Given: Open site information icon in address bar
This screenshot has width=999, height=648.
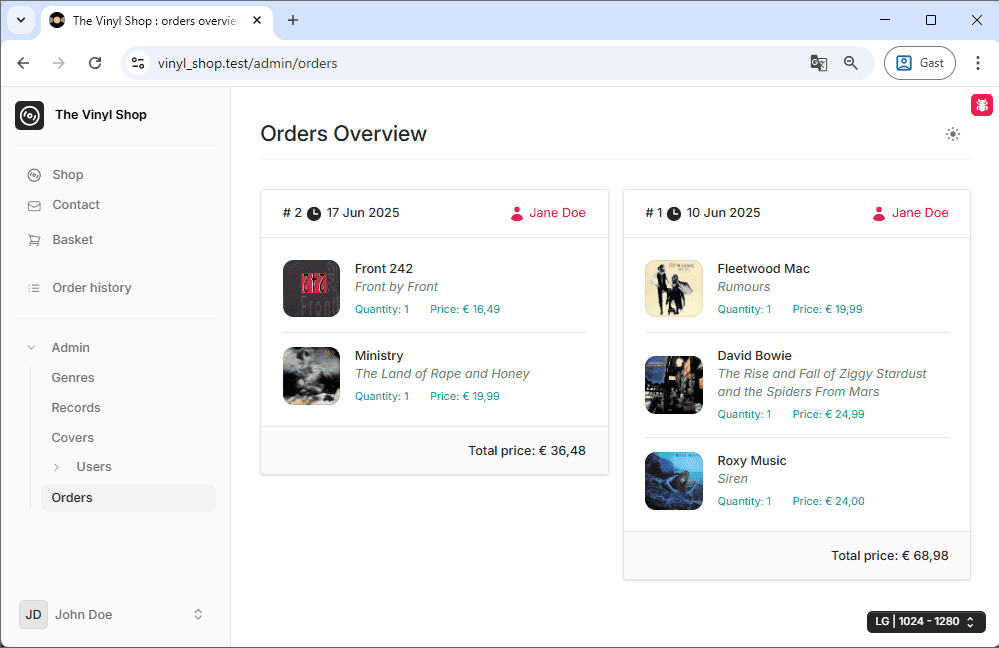Looking at the screenshot, I should click(x=138, y=63).
